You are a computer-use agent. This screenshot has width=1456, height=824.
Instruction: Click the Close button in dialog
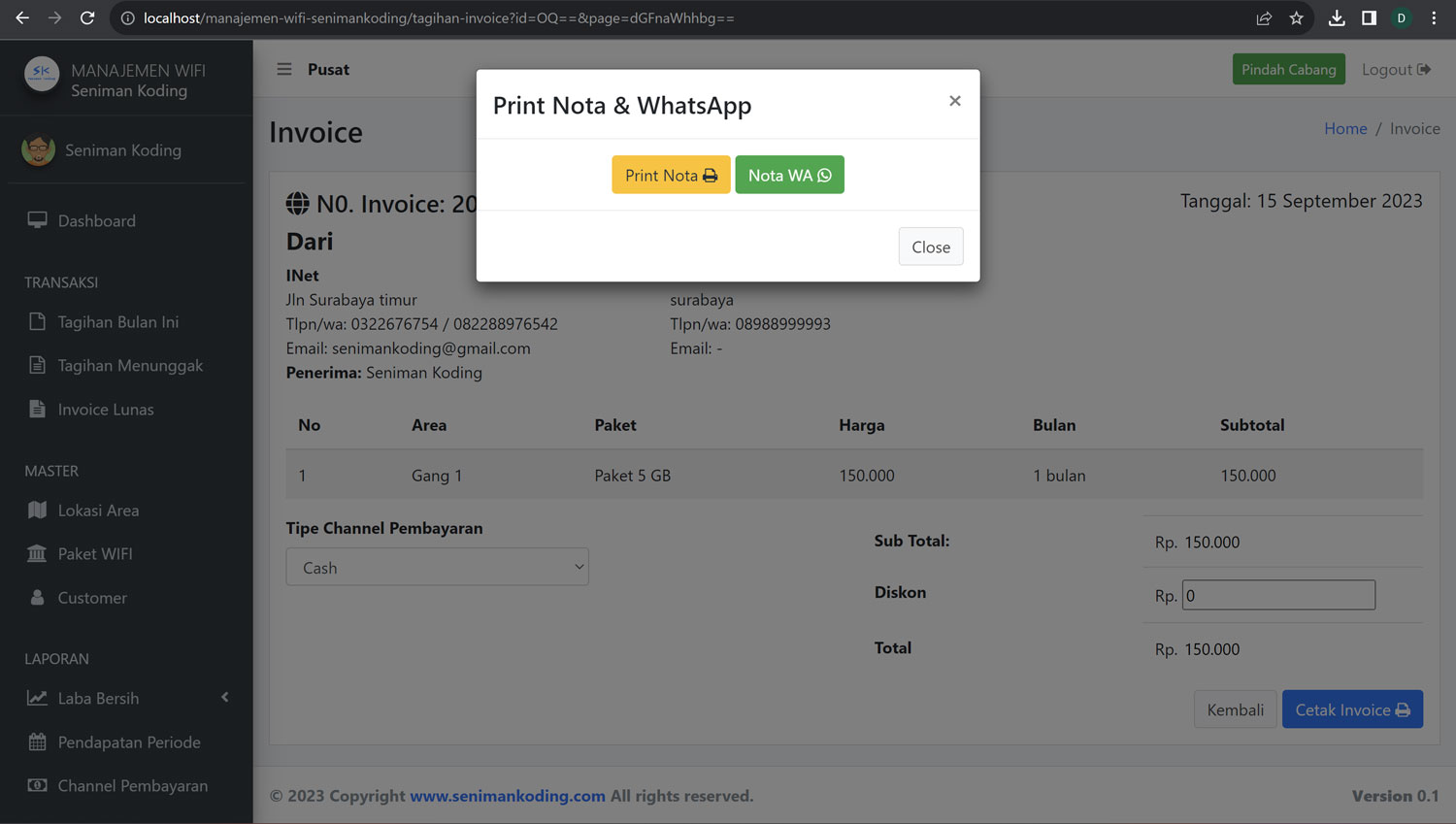(931, 247)
